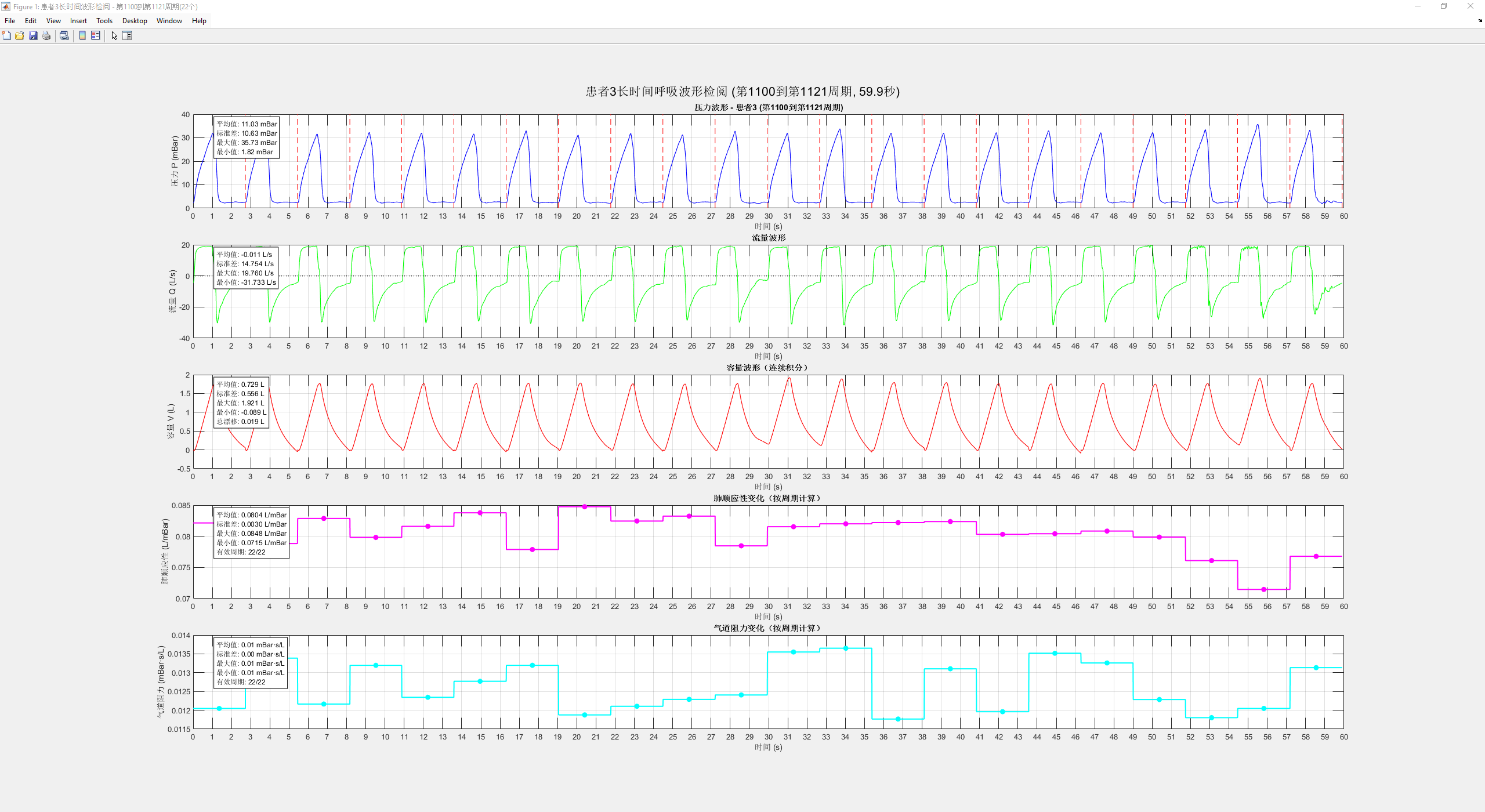Click the first cyan resistance marker near 1.4 s
The height and width of the screenshot is (812, 1485).
tap(219, 709)
